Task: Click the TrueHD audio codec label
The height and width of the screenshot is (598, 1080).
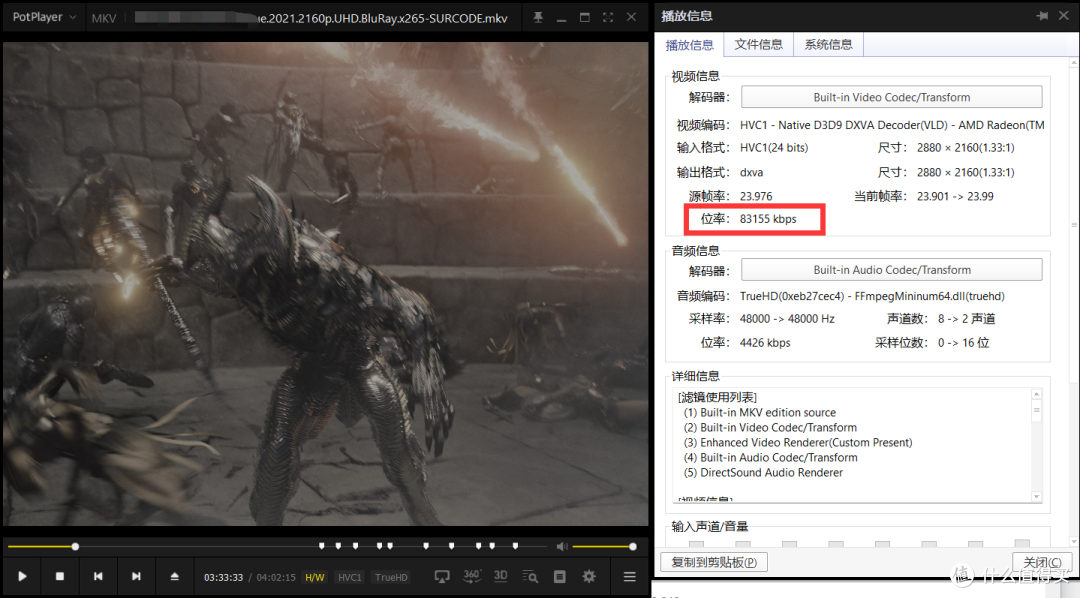Action: [x=391, y=577]
